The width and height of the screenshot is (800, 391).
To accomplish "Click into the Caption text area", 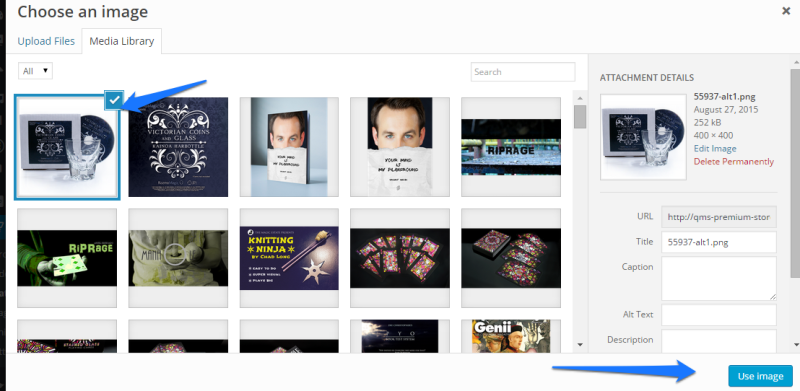I will (719, 278).
